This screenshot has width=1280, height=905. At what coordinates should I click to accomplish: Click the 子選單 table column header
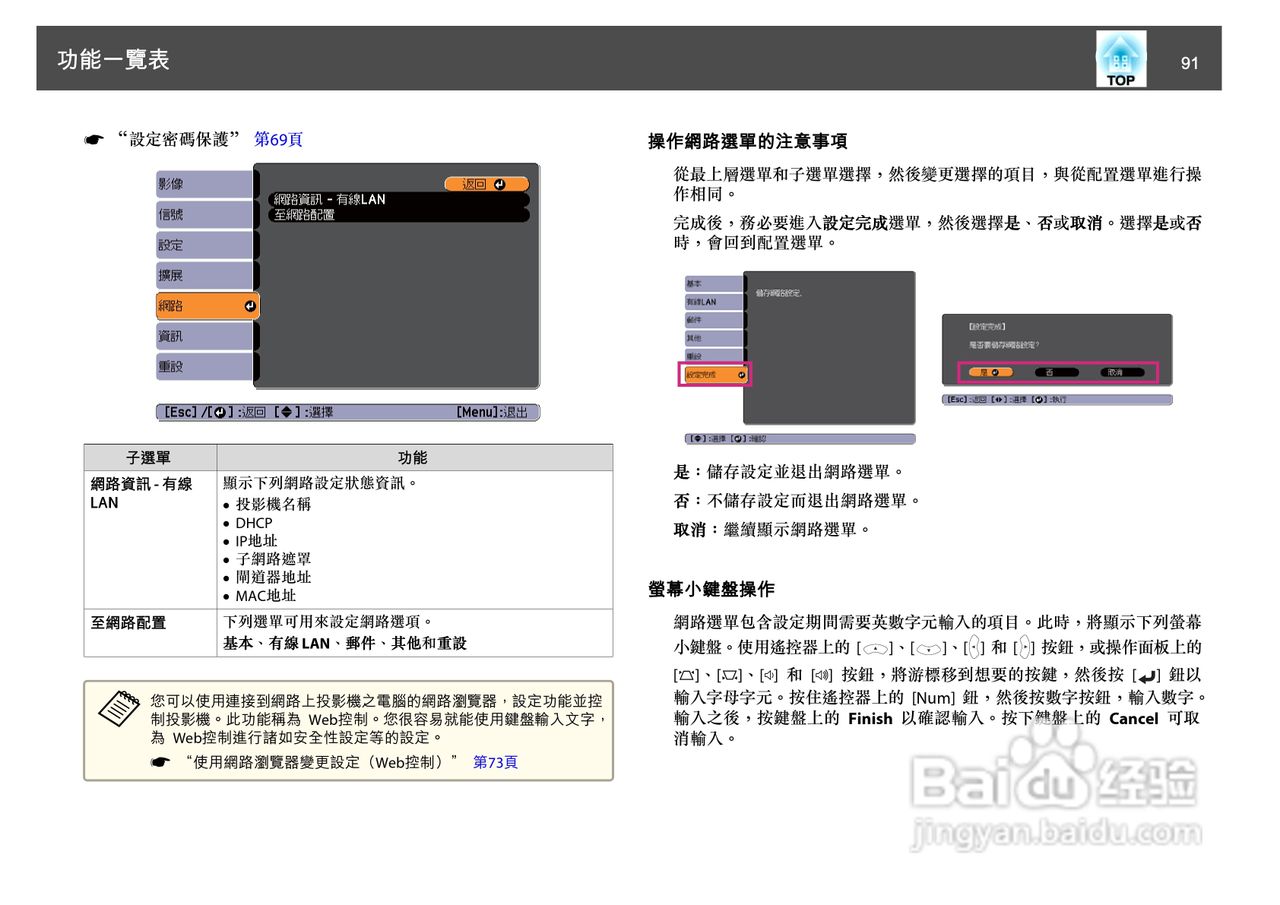click(x=149, y=457)
